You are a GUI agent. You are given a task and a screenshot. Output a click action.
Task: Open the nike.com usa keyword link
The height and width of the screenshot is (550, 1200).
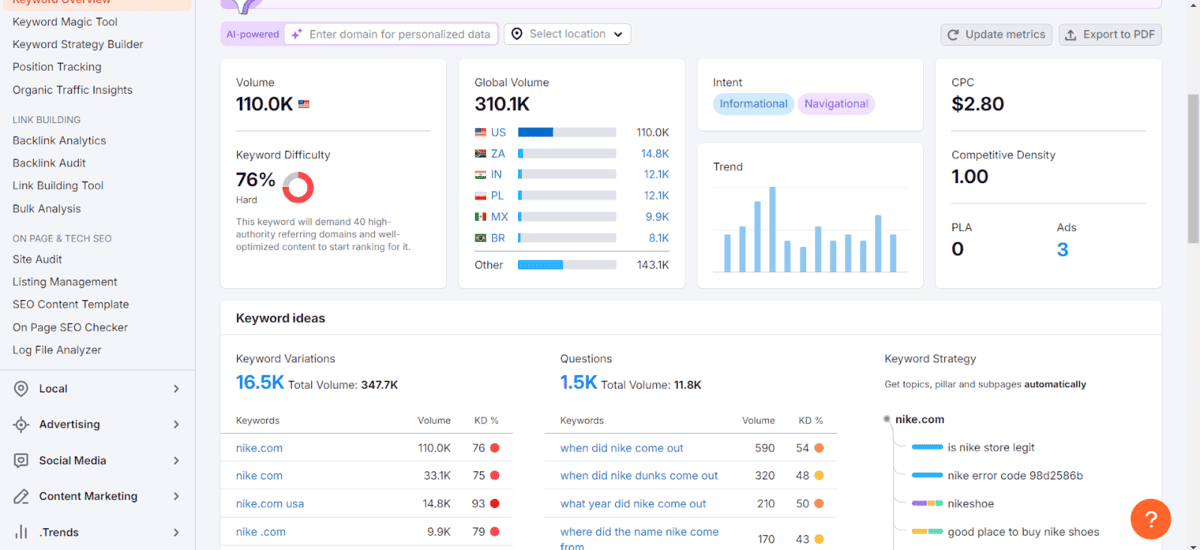(270, 504)
